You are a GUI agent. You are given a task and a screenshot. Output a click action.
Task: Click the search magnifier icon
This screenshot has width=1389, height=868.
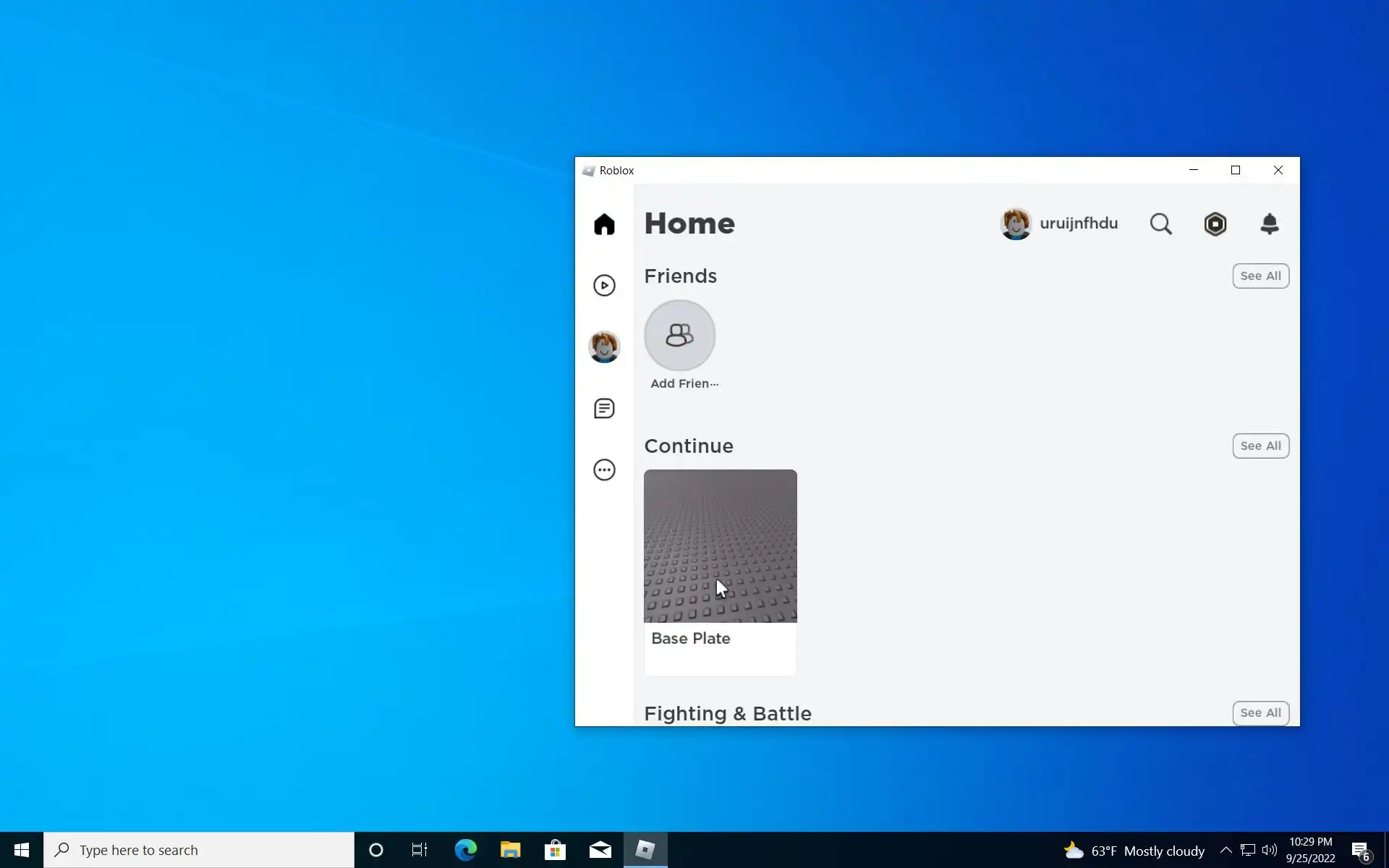pos(1160,224)
